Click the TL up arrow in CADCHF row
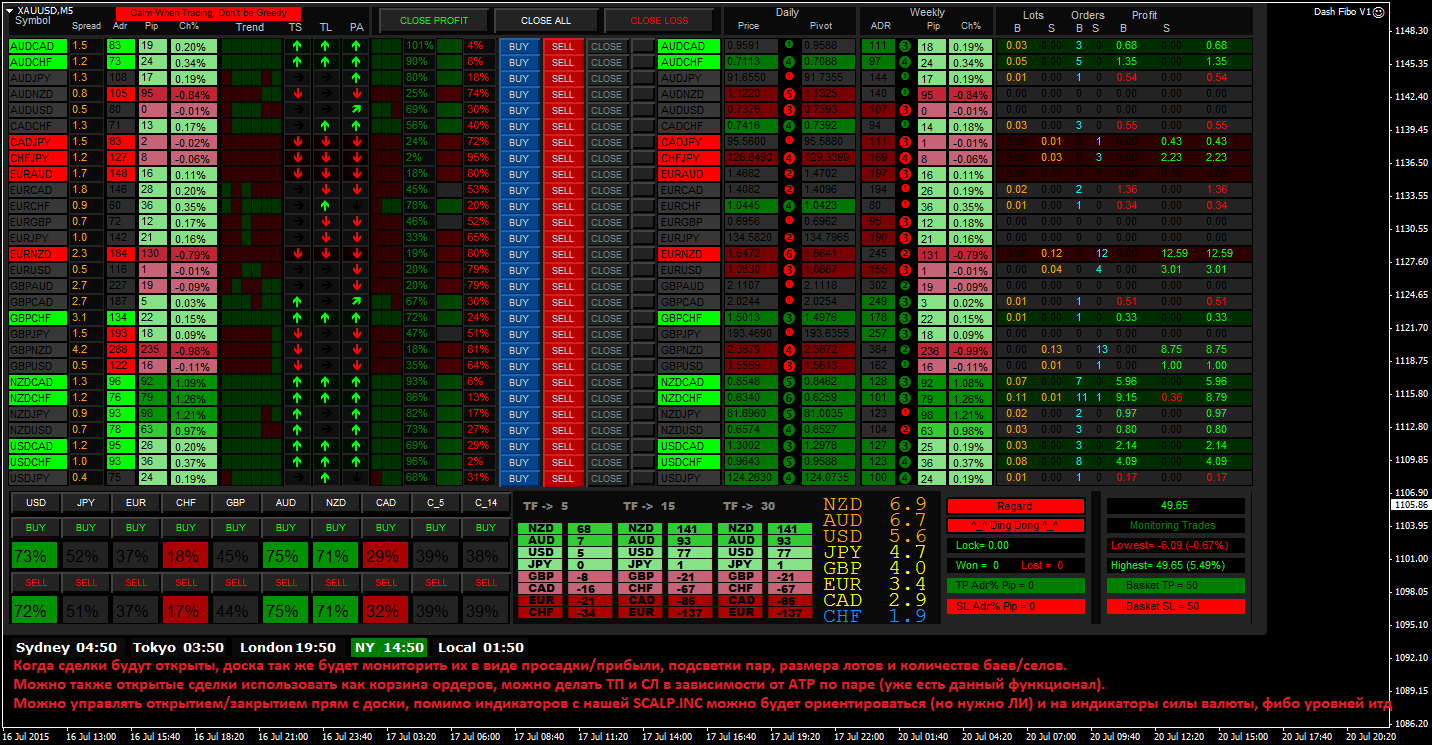The image size is (1432, 745). (326, 126)
